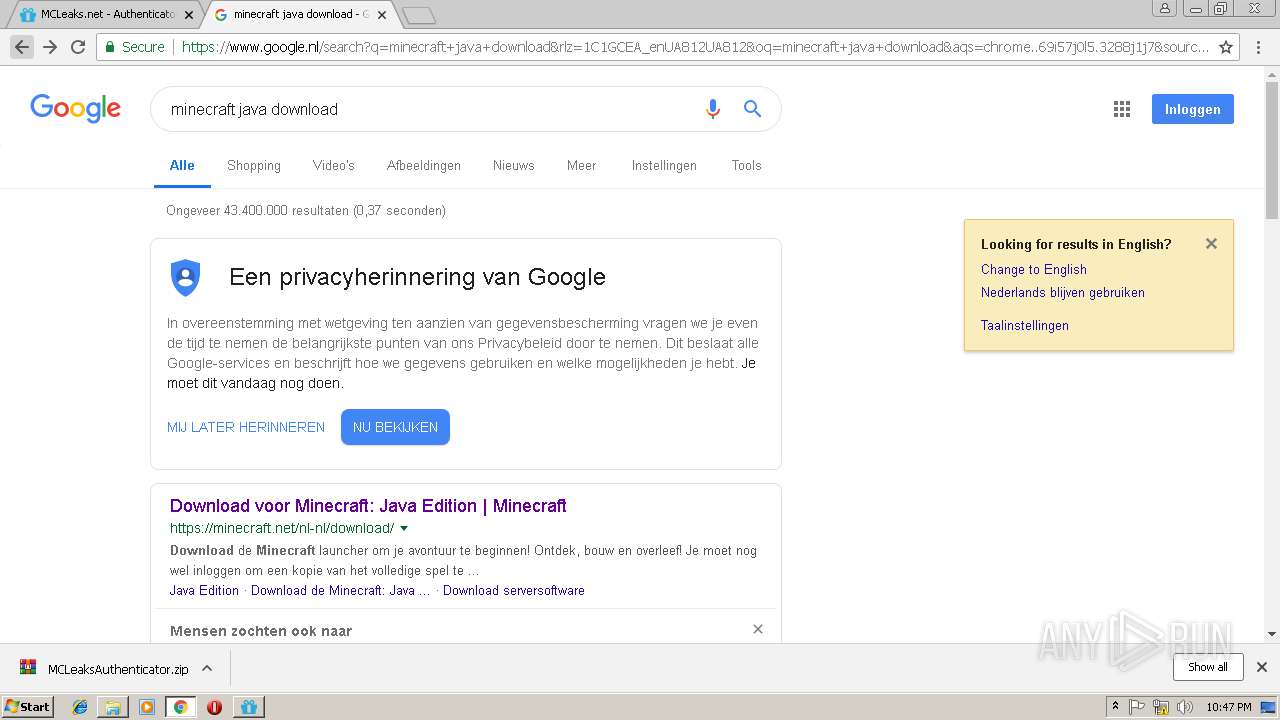Open the Opera taskbar icon

click(214, 707)
